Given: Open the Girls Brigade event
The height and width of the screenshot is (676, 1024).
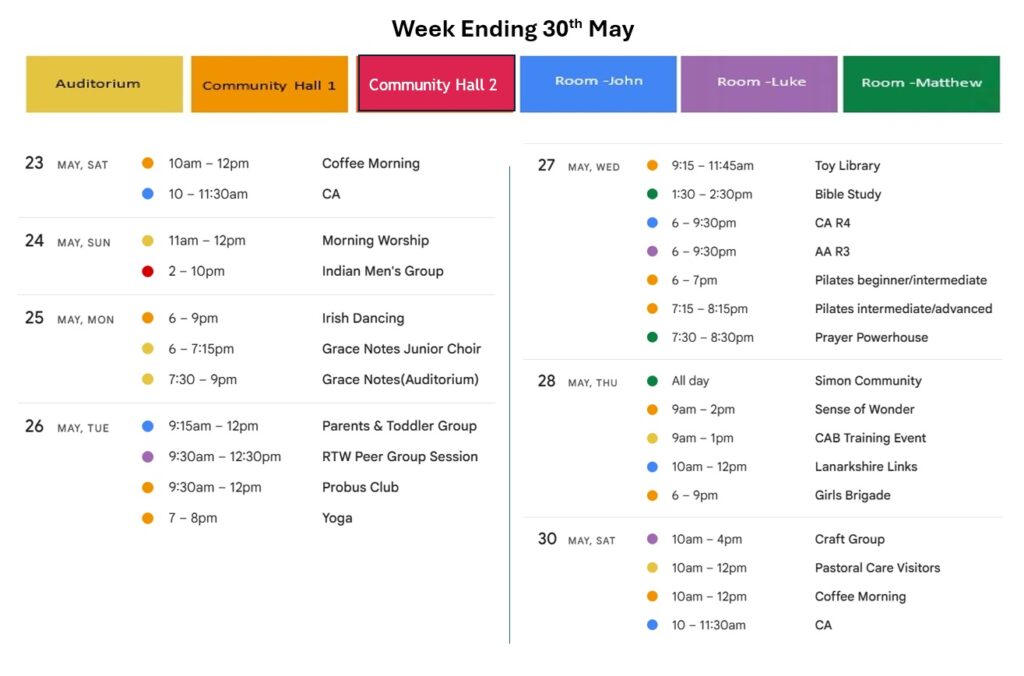Looking at the screenshot, I should (x=852, y=495).
